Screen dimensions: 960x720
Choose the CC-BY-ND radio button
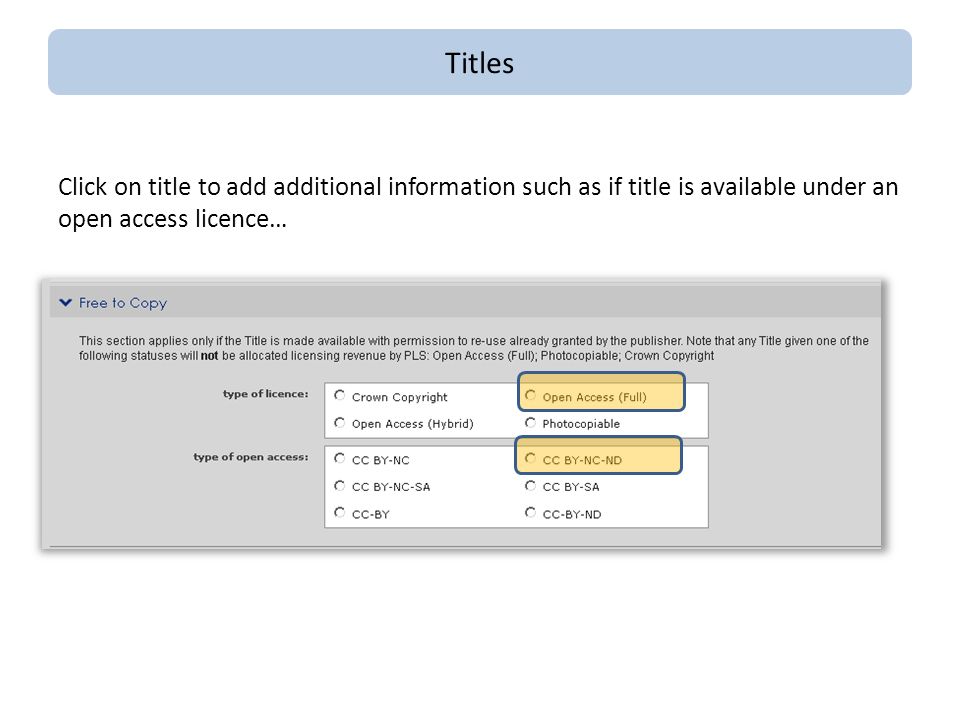click(530, 512)
